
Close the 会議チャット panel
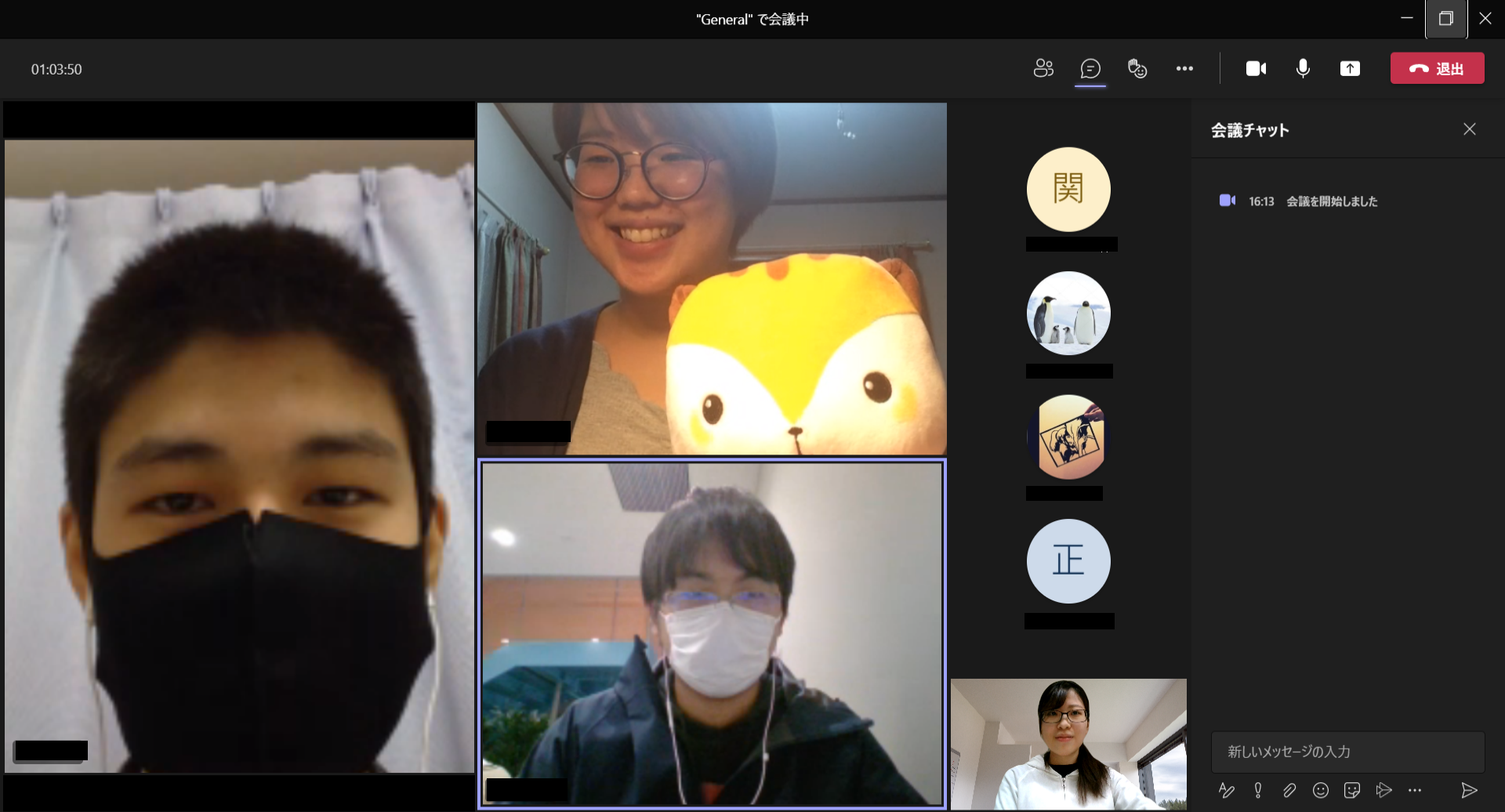point(1470,129)
